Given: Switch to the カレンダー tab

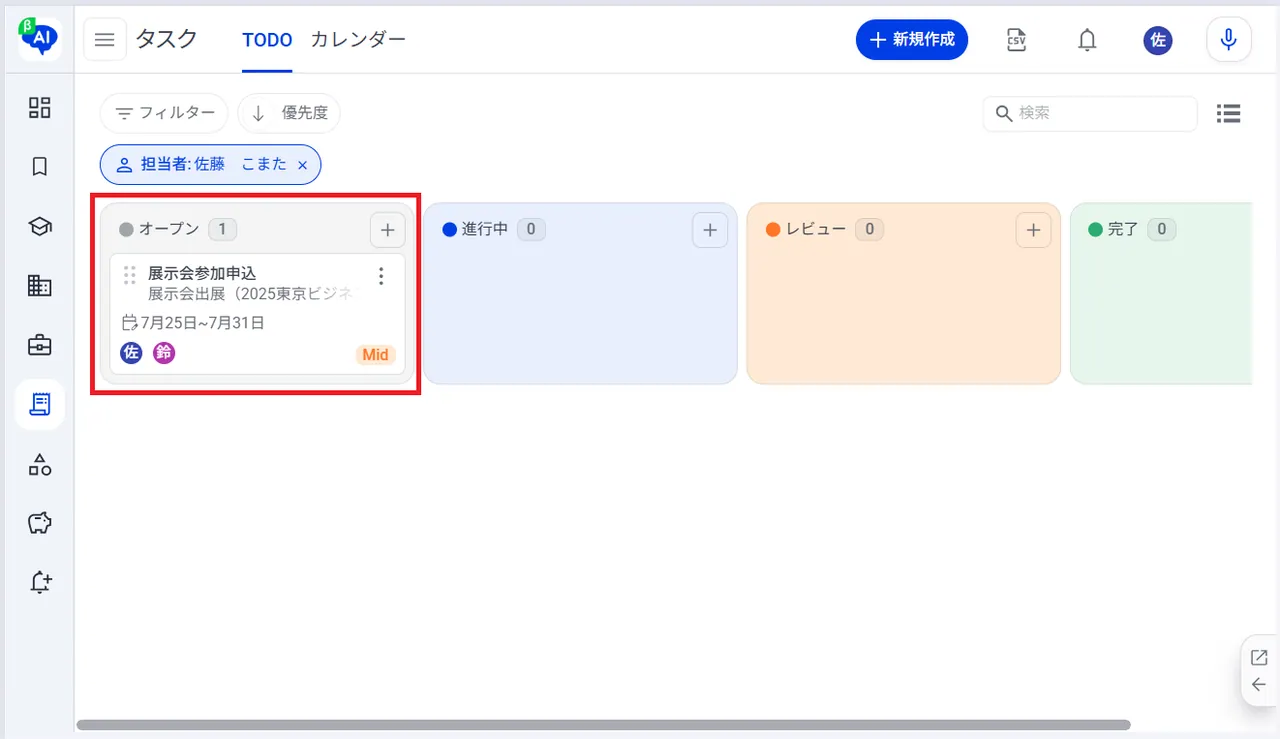Looking at the screenshot, I should [358, 40].
